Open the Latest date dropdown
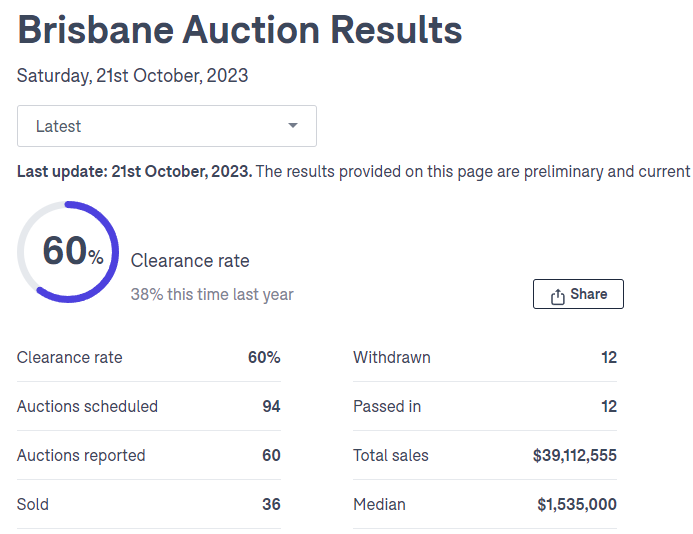Screen dimensions: 693x534 (x=166, y=126)
